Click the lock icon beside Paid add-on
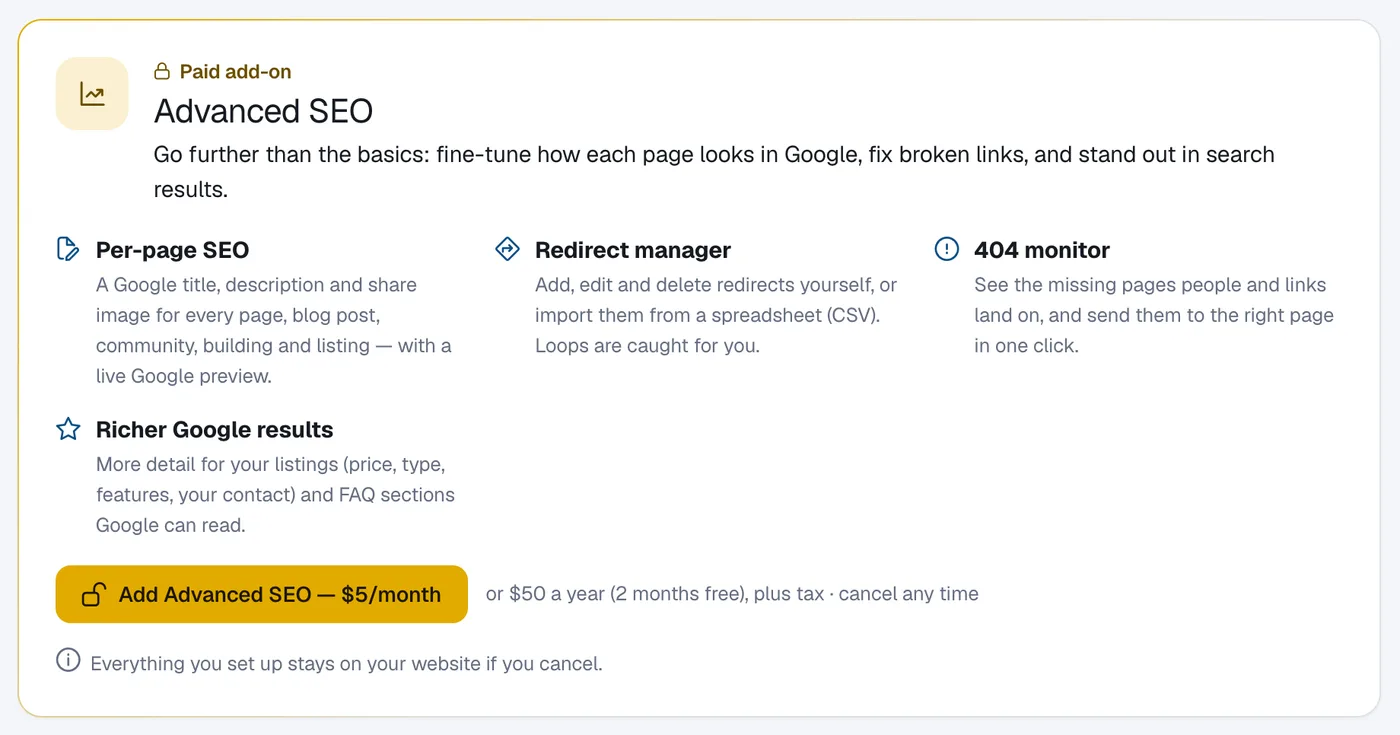The height and width of the screenshot is (735, 1400). 162,72
